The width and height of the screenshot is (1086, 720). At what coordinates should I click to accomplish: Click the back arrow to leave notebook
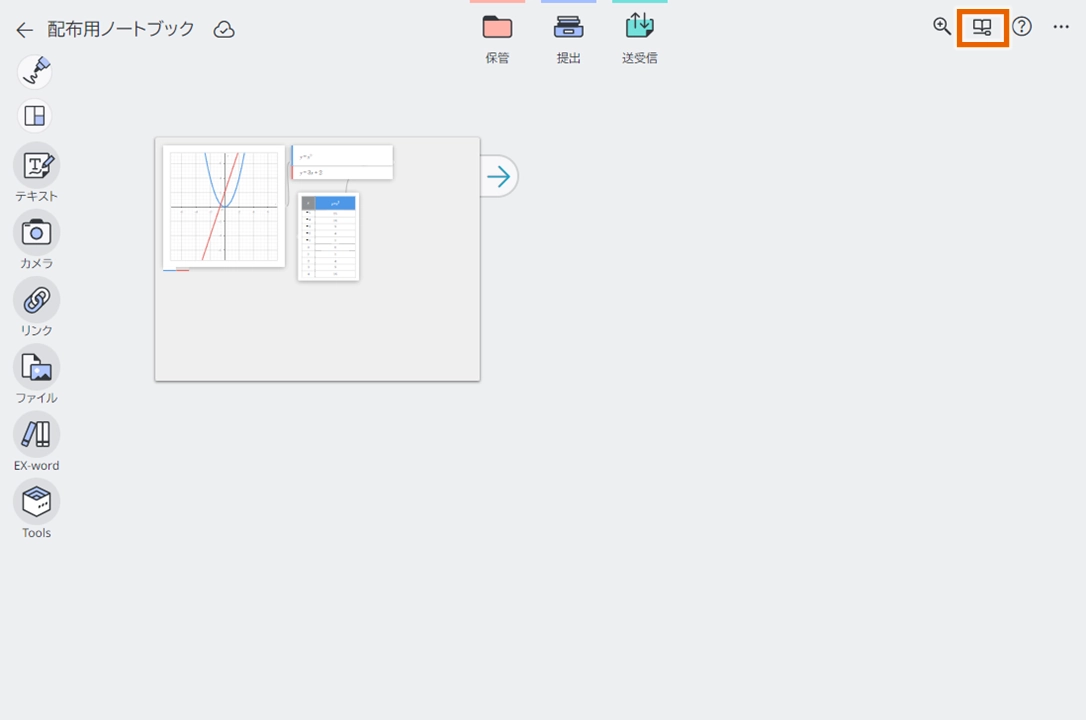(x=25, y=30)
